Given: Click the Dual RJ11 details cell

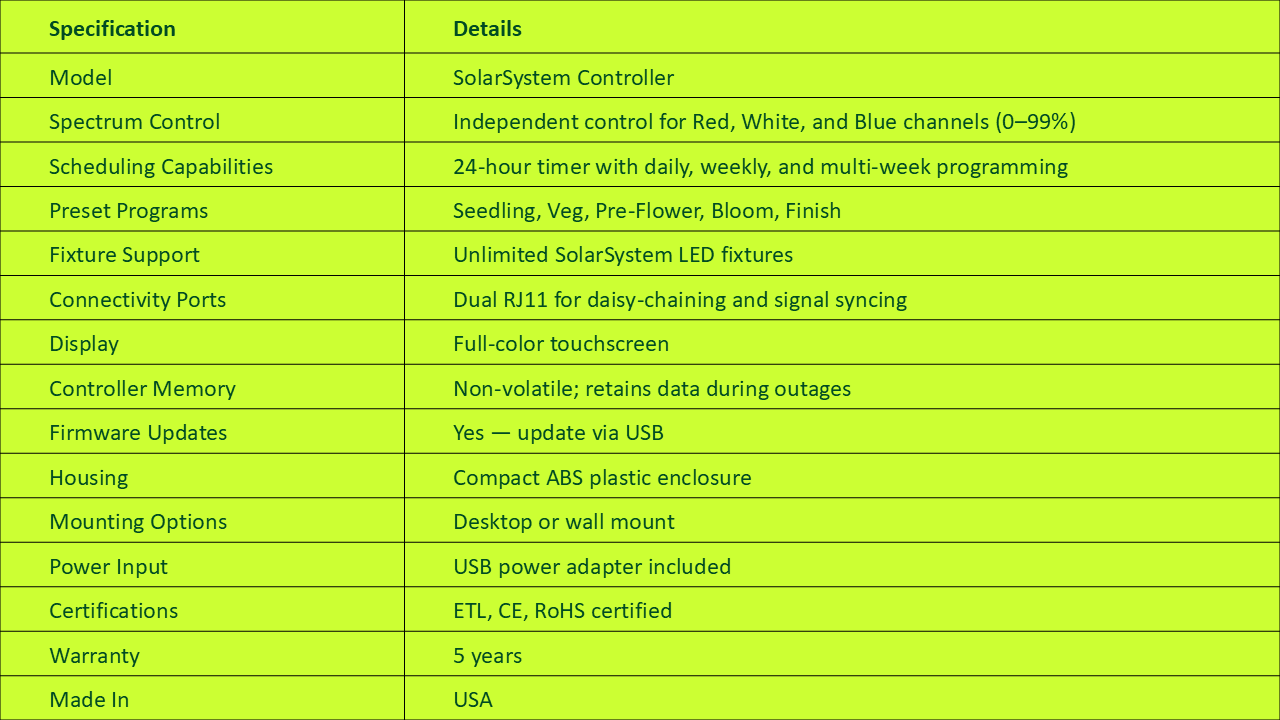Looking at the screenshot, I should (679, 300).
